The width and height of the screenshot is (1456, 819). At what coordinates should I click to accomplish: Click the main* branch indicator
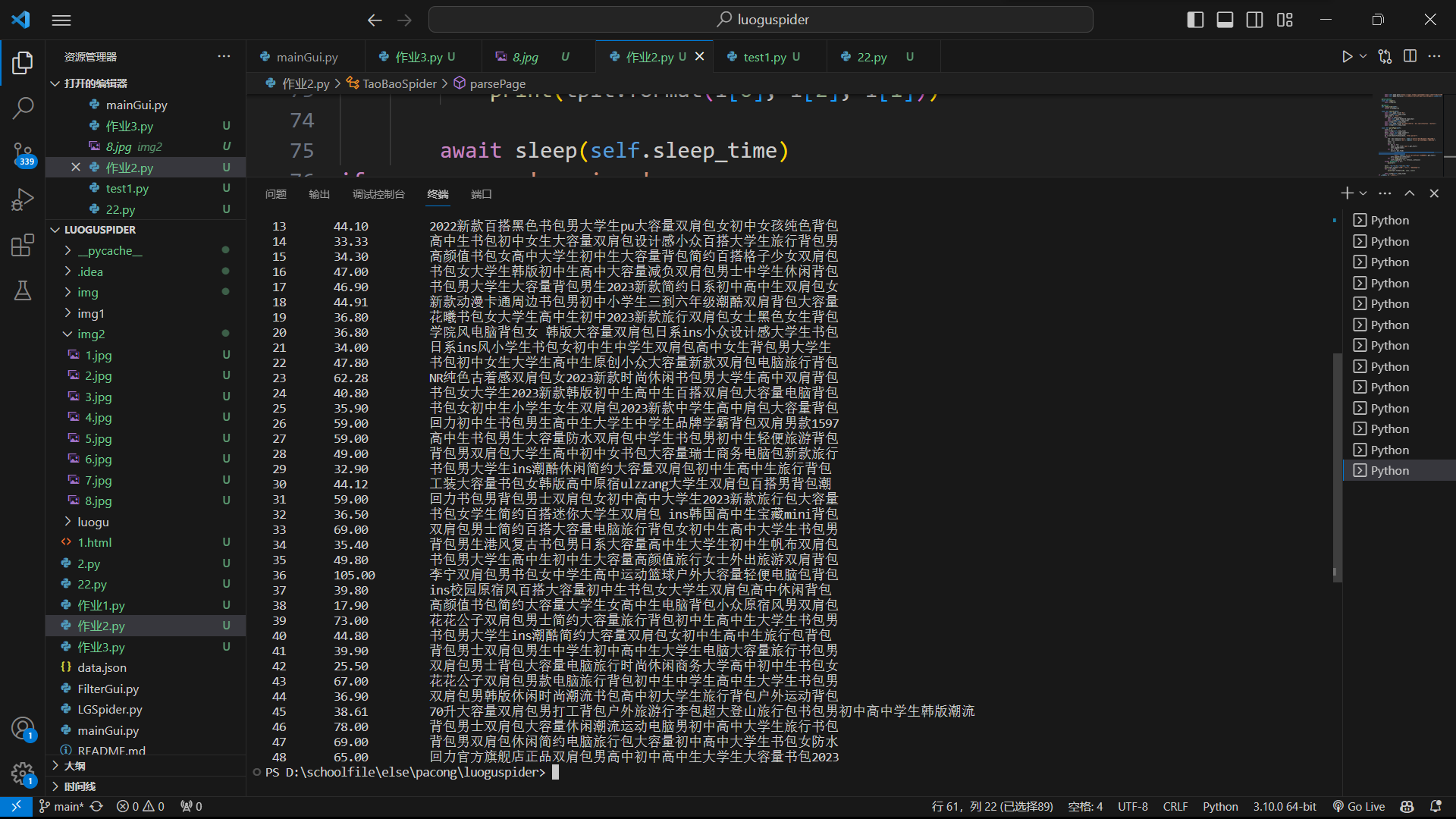[x=61, y=806]
